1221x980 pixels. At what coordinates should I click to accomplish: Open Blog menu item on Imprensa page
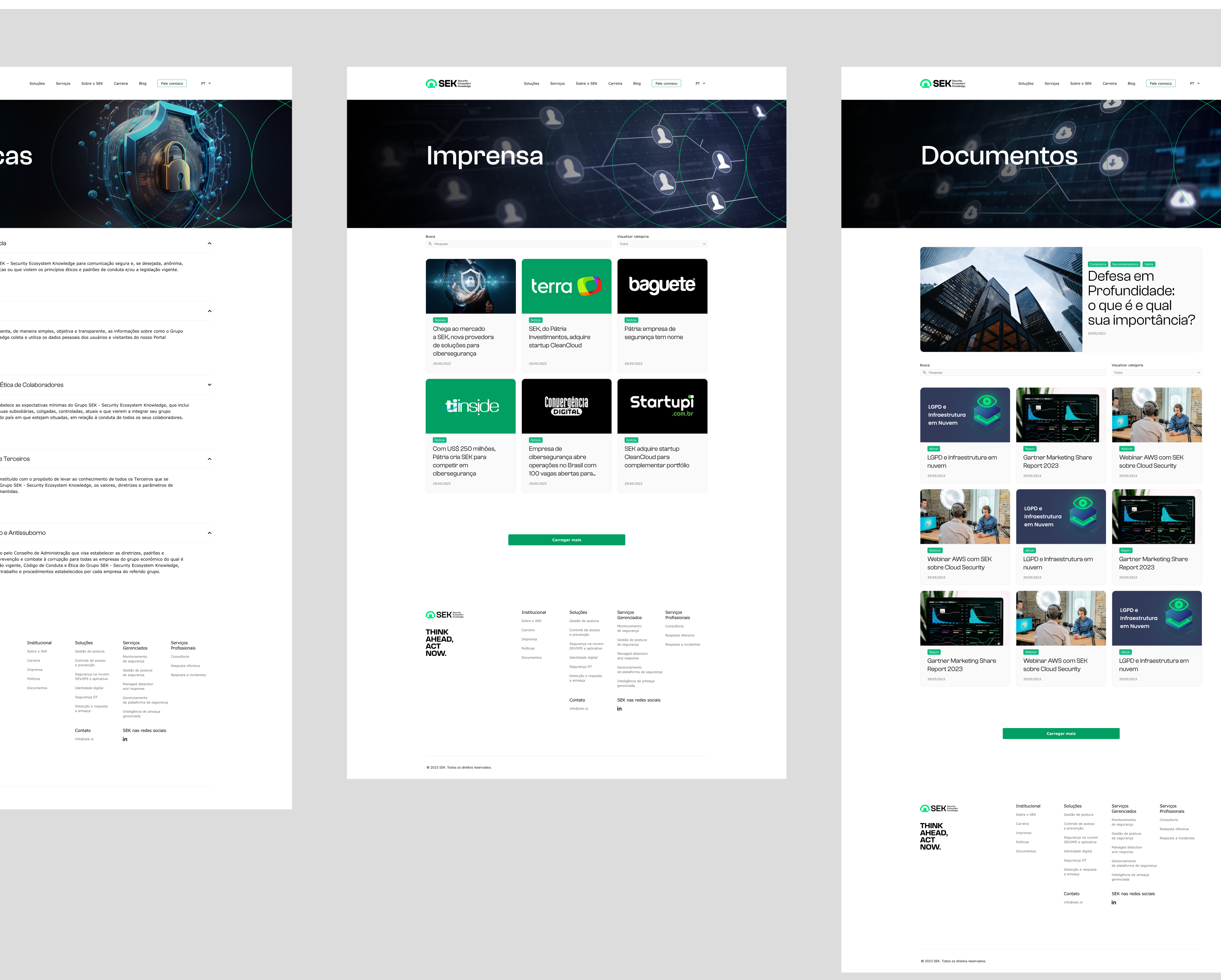pyautogui.click(x=637, y=83)
